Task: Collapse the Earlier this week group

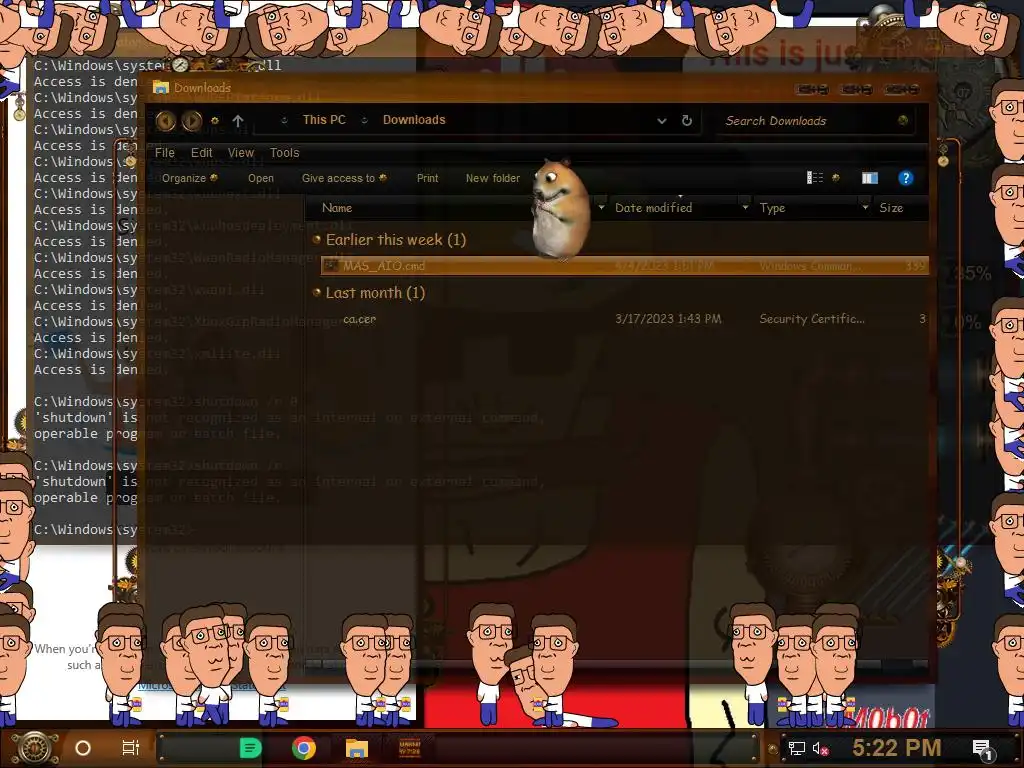Action: pos(317,240)
